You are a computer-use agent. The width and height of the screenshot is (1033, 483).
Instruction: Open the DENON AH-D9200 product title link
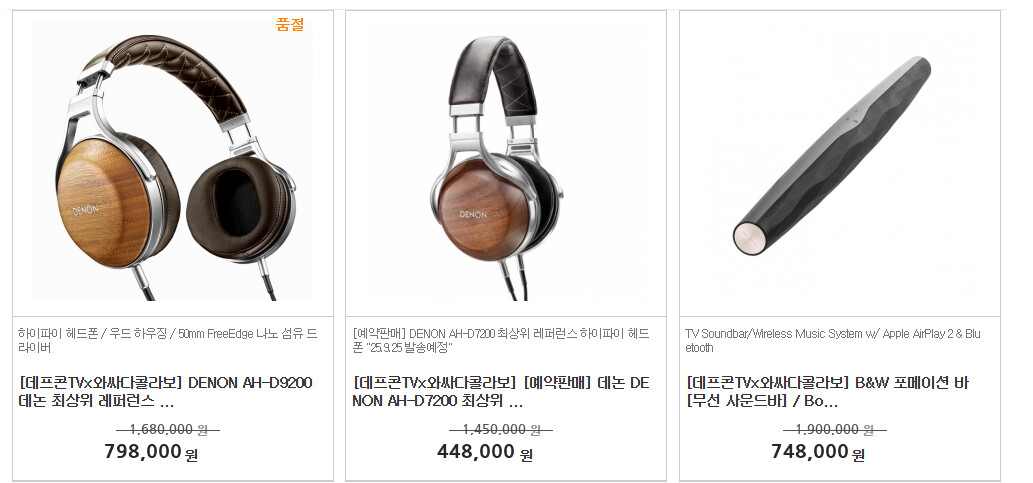point(165,391)
